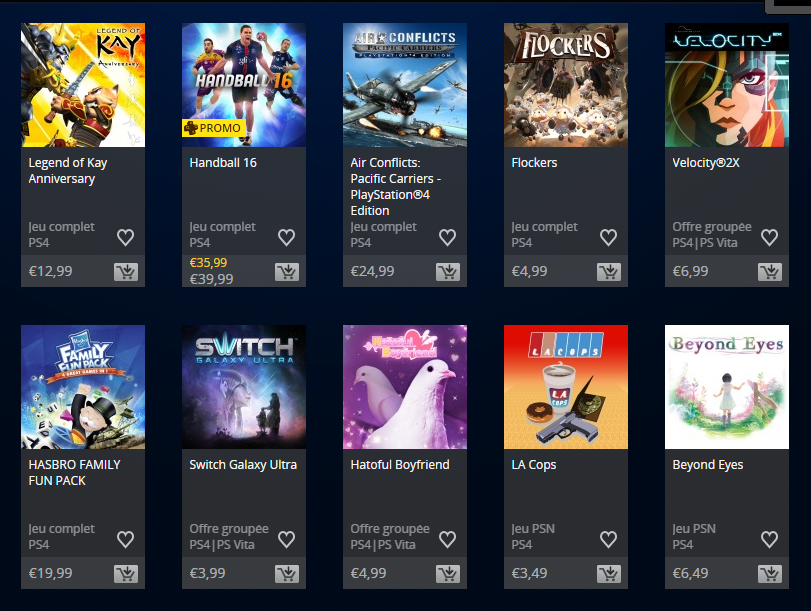The height and width of the screenshot is (611, 811).
Task: Toggle wishlist heart for Legend of Kay
Action: 126,237
